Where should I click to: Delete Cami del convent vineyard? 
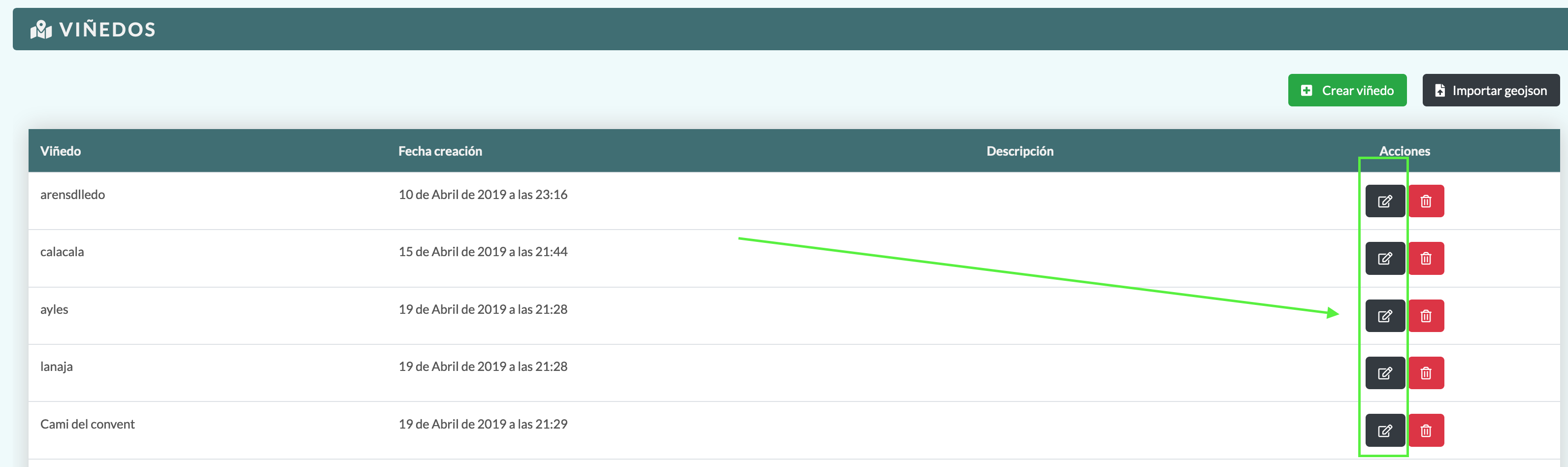[1426, 431]
